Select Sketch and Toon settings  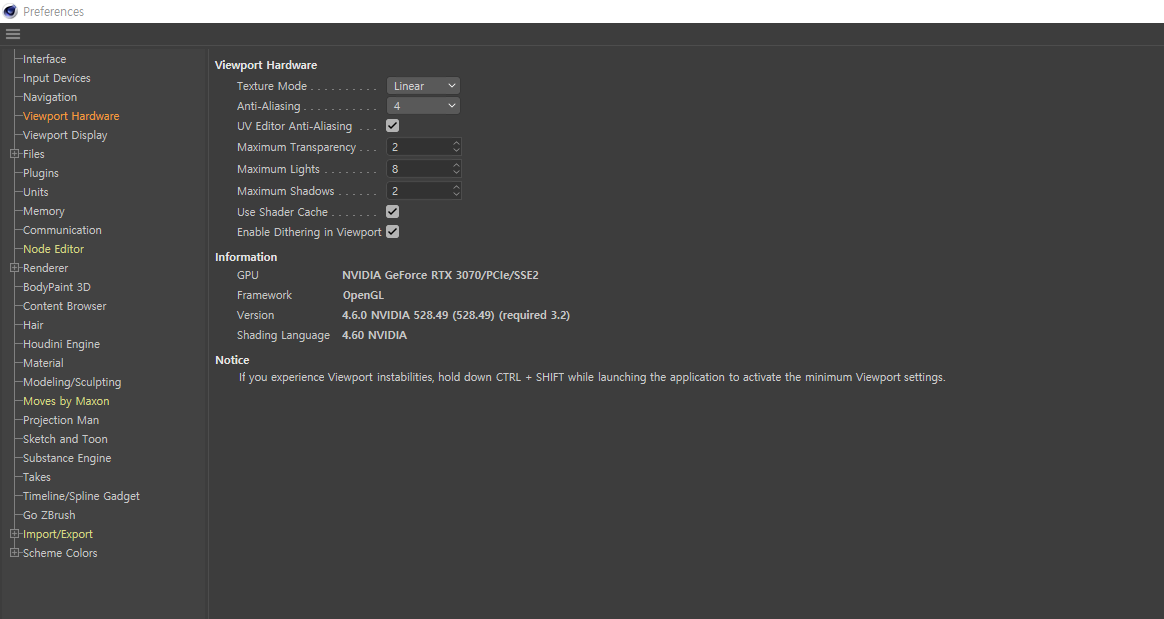click(65, 439)
